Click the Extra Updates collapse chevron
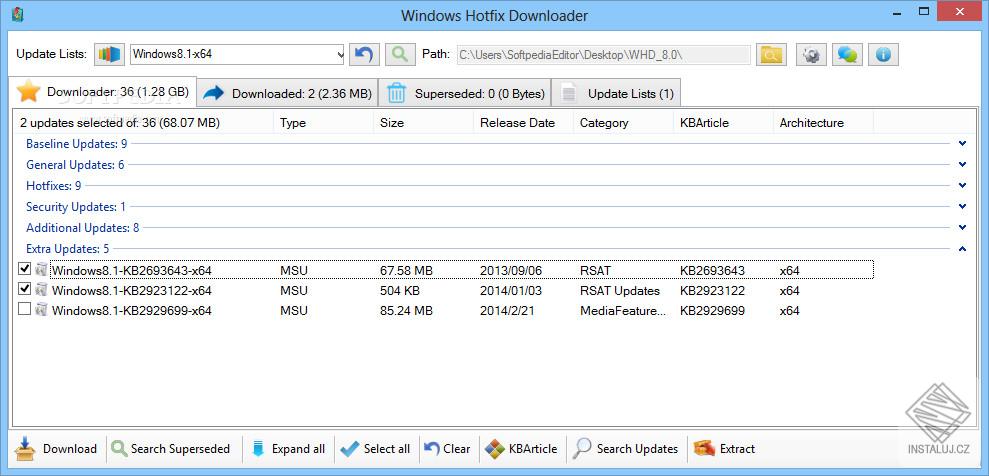The width and height of the screenshot is (989, 476). tap(963, 248)
